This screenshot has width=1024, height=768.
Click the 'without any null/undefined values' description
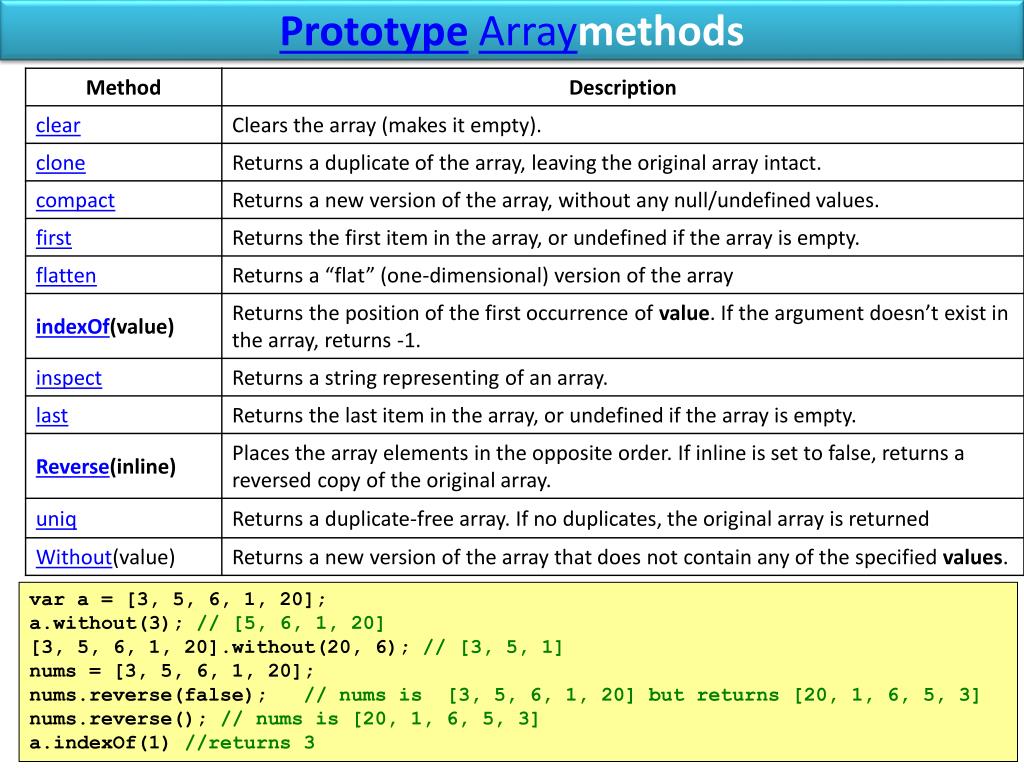[x=555, y=200]
